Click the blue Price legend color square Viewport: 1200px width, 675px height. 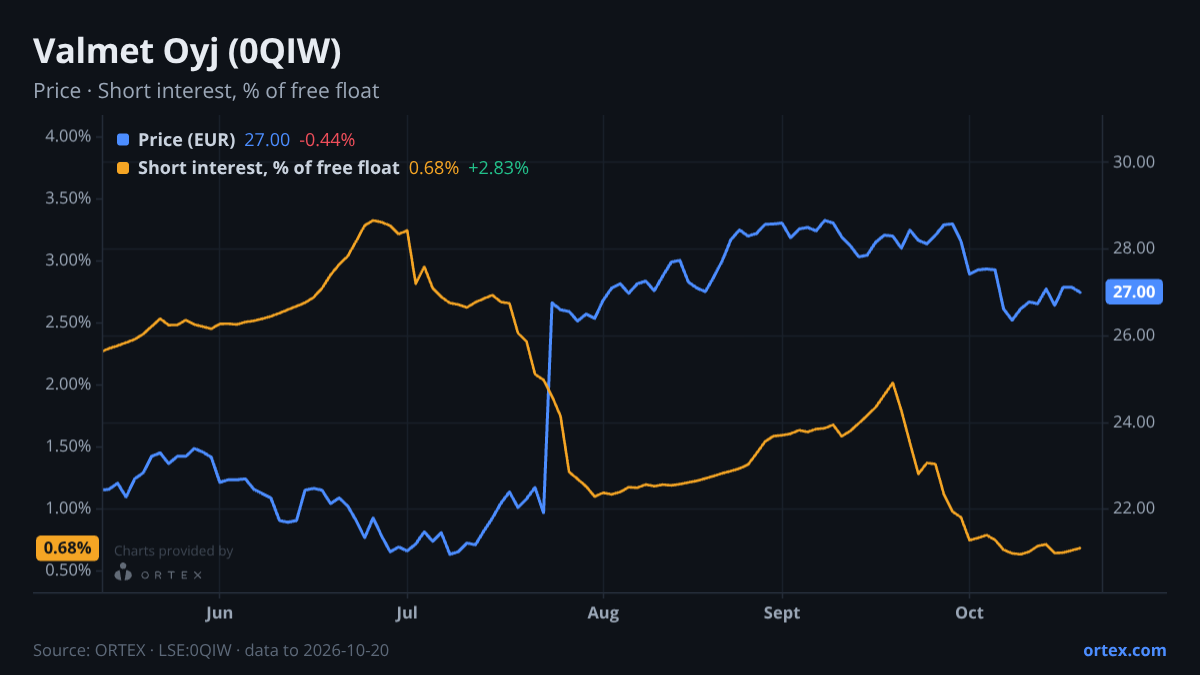(x=123, y=140)
